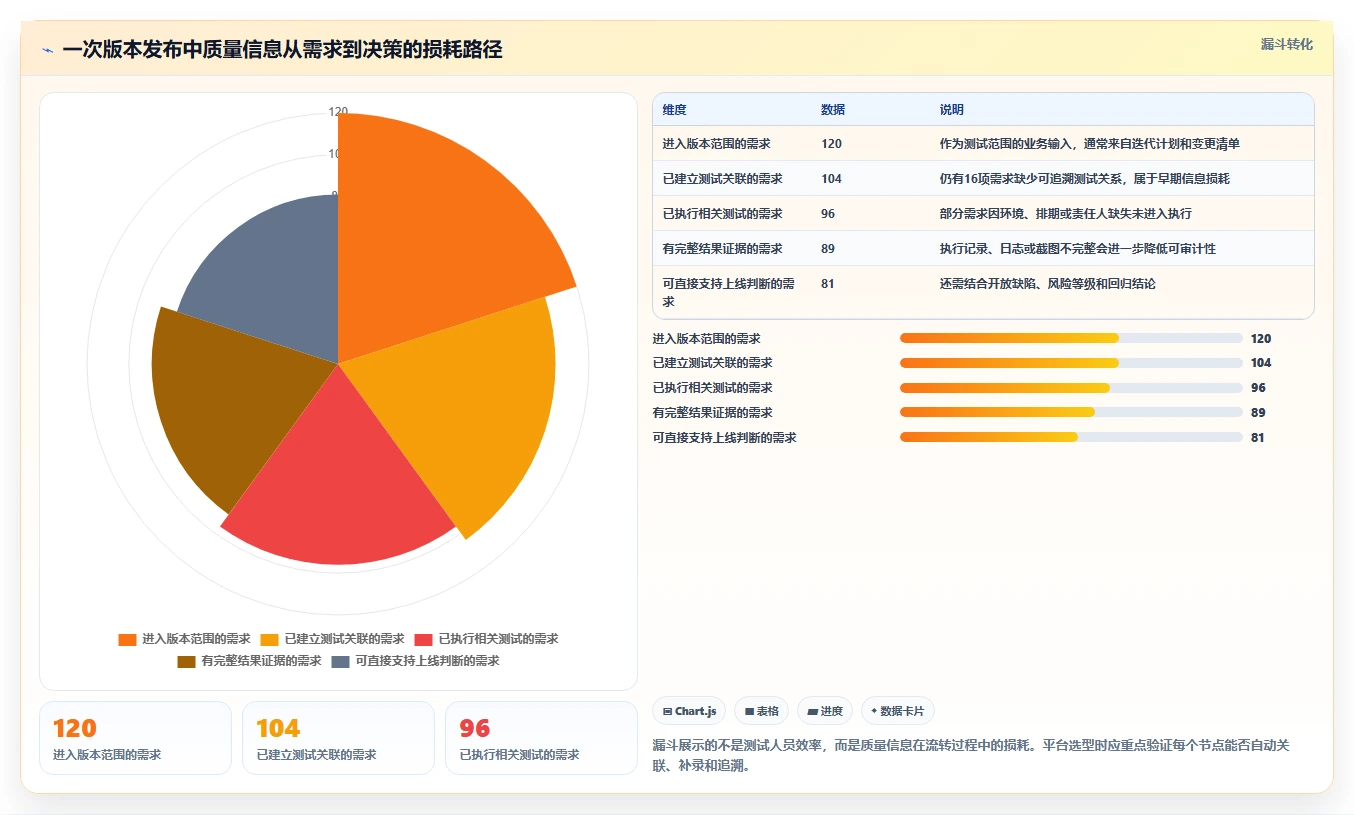Click the 维度 column header
This screenshot has height=815, width=1354.
675,110
